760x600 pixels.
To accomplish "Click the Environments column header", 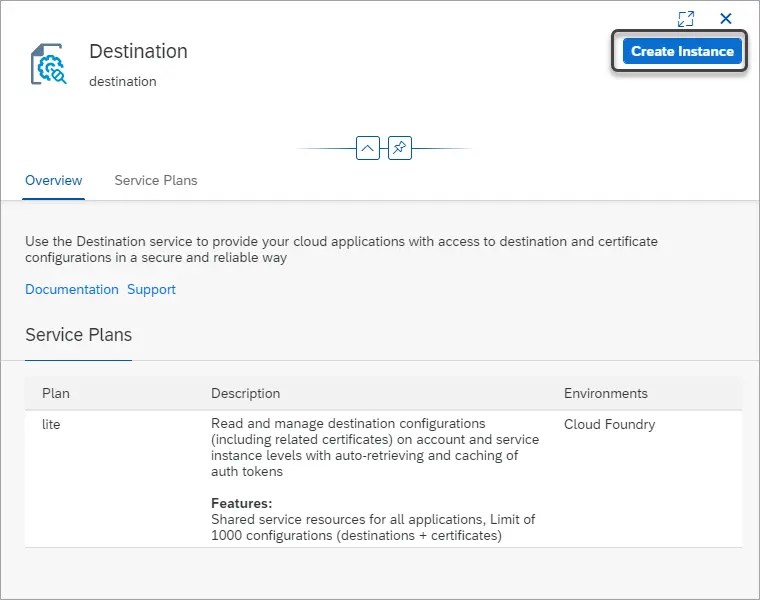I will click(x=606, y=393).
